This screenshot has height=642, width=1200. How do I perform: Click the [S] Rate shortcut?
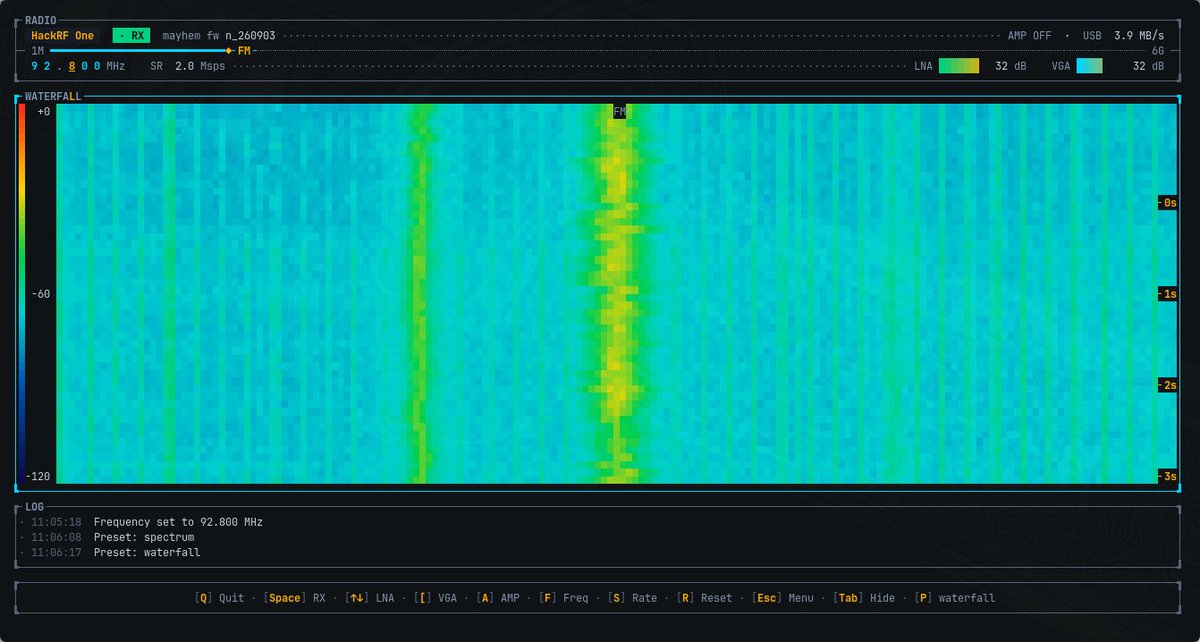[633, 598]
